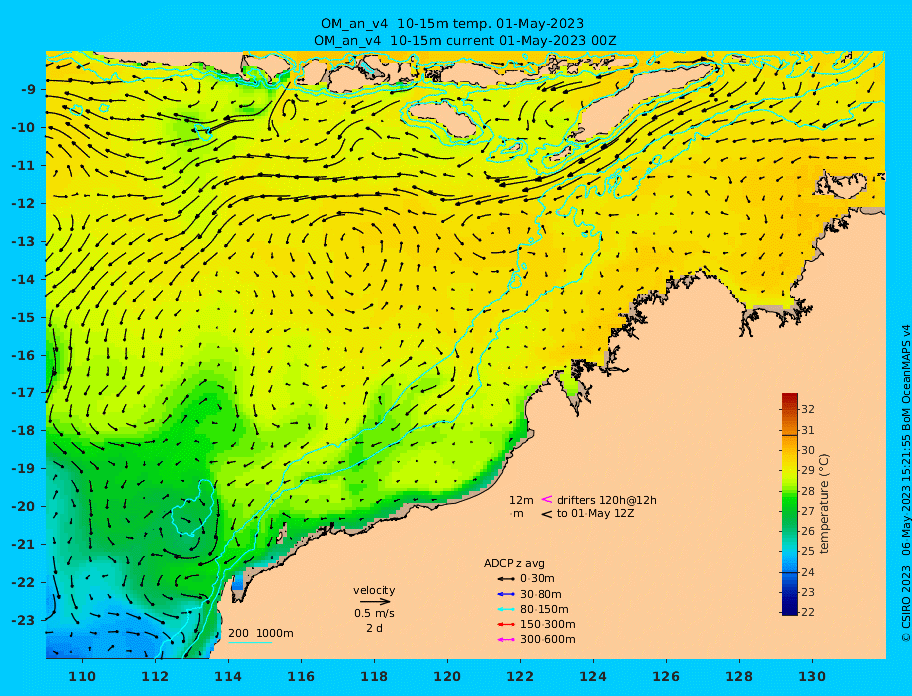The height and width of the screenshot is (696, 912).
Task: Click the longitude axis label '110'
Action: click(x=82, y=676)
